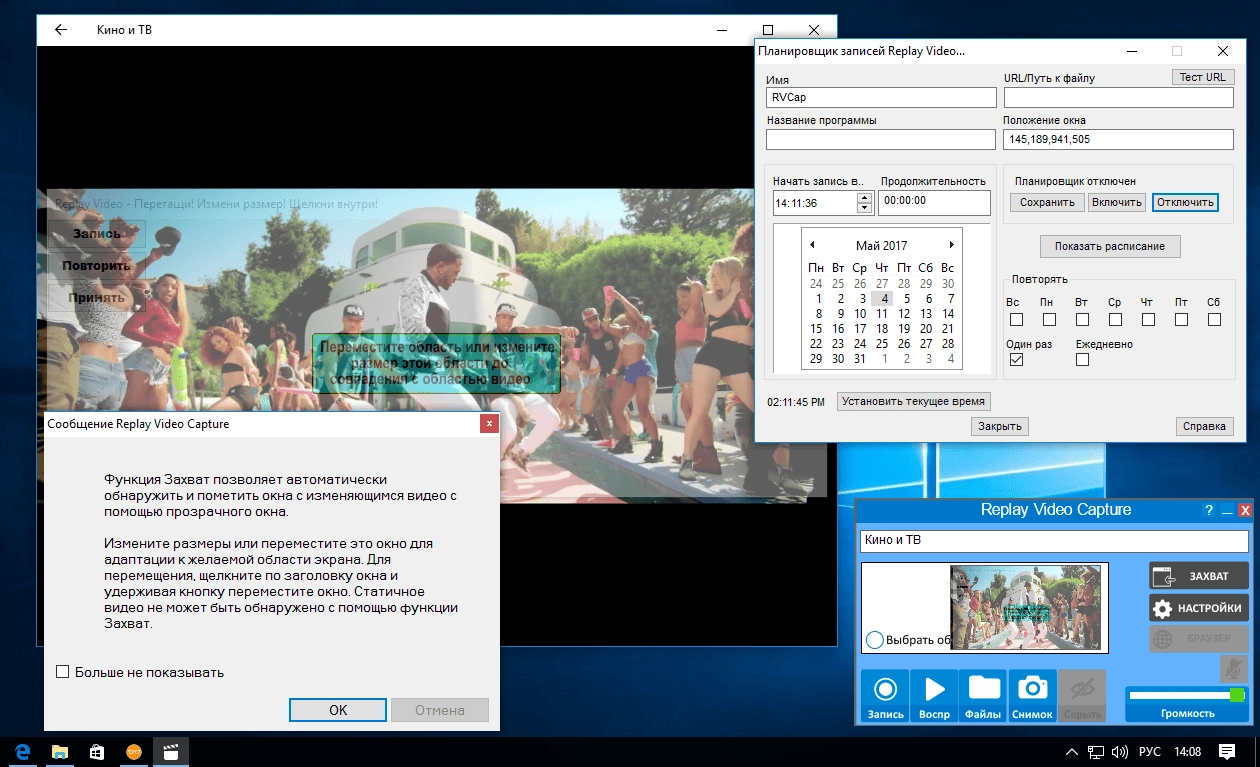Go back with arrow in Кино и ТВ
The width and height of the screenshot is (1260, 767).
tap(61, 30)
